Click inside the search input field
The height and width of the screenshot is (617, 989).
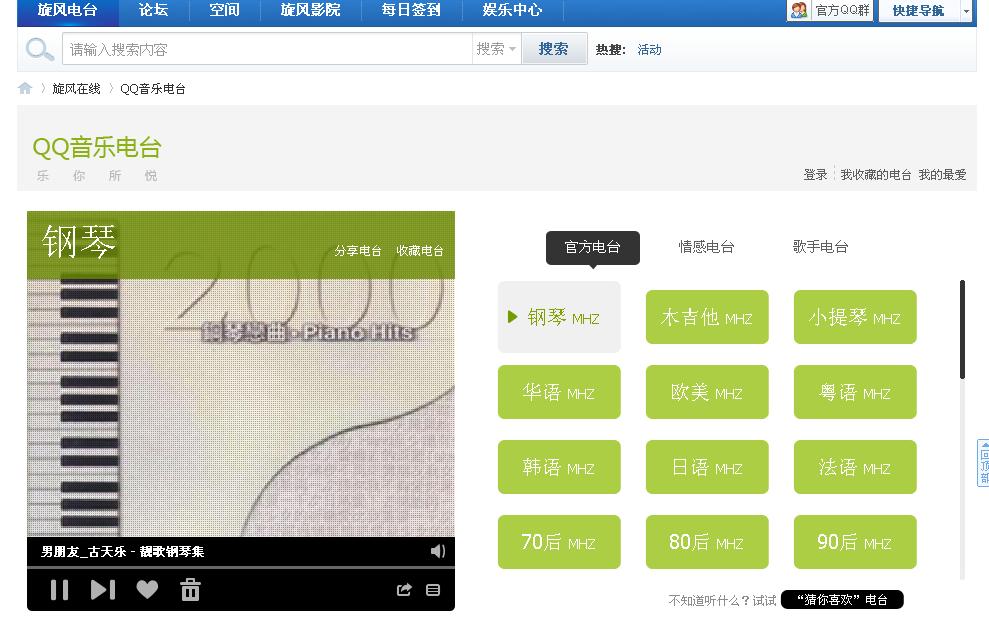pyautogui.click(x=260, y=48)
